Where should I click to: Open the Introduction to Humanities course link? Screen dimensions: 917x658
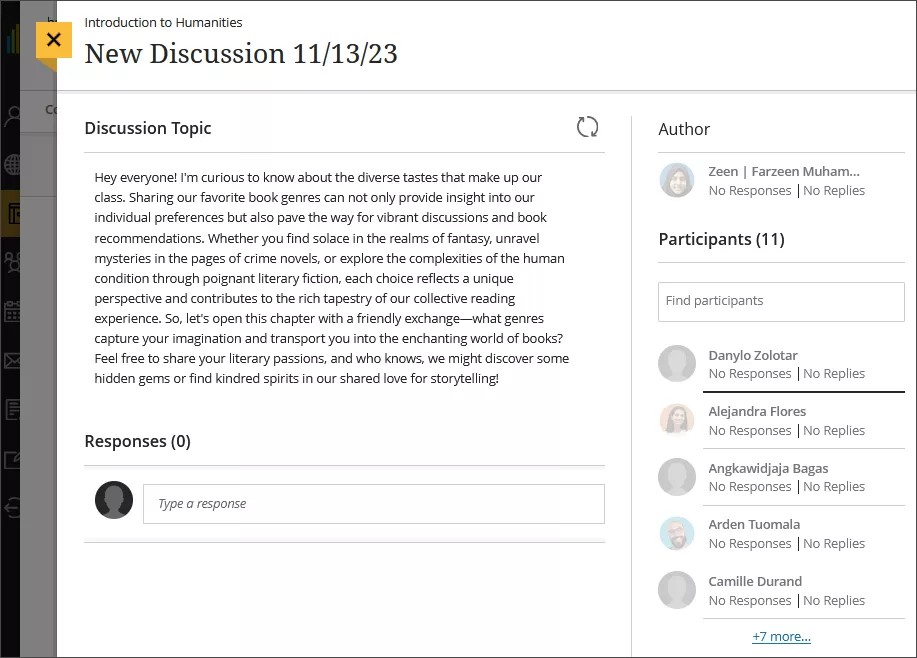click(x=163, y=22)
